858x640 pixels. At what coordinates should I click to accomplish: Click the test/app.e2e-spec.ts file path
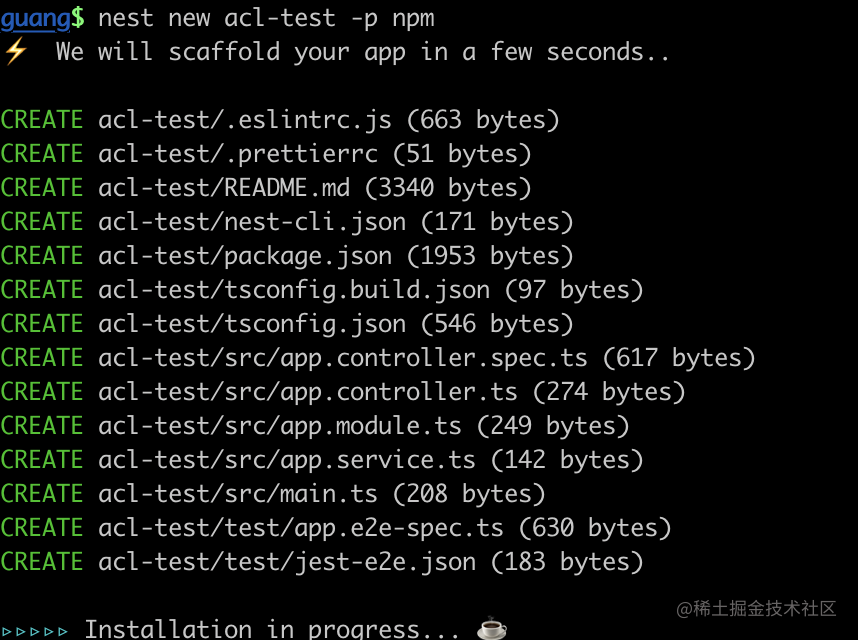pyautogui.click(x=301, y=528)
